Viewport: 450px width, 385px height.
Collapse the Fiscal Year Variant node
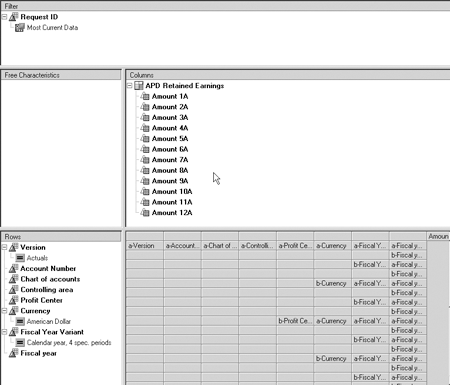click(4, 332)
